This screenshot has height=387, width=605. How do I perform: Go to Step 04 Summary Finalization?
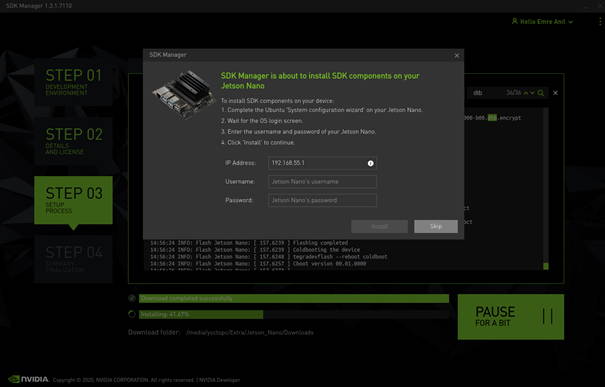(x=73, y=259)
